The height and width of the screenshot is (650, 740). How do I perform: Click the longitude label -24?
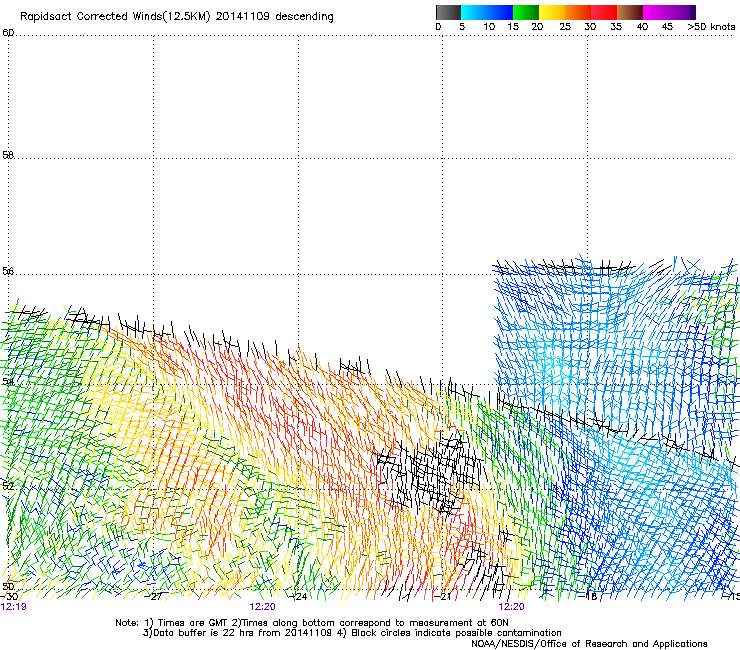point(298,596)
